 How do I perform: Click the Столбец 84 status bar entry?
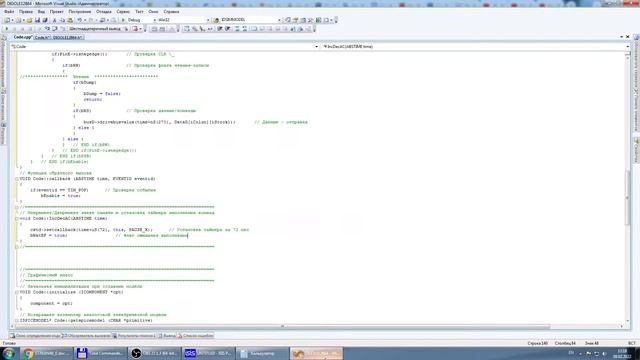[x=565, y=344]
